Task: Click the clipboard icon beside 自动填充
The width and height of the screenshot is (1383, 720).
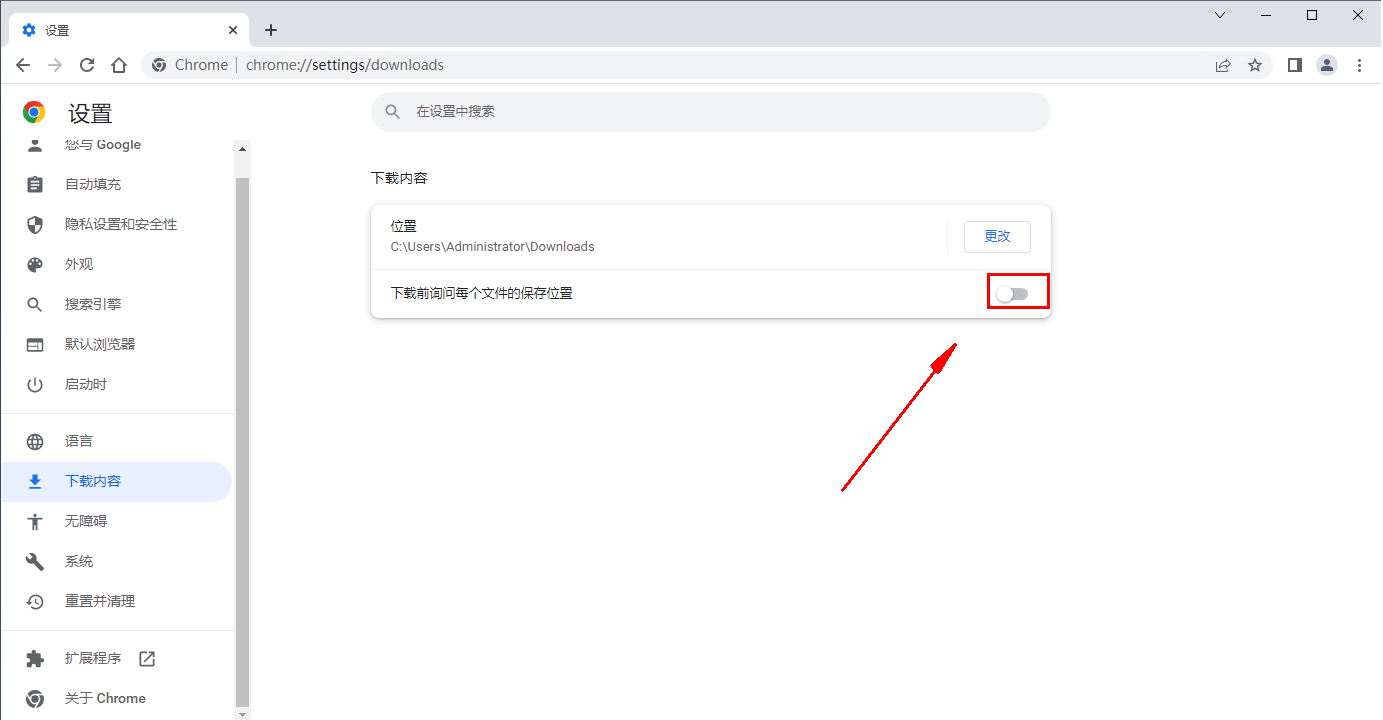Action: pos(35,185)
